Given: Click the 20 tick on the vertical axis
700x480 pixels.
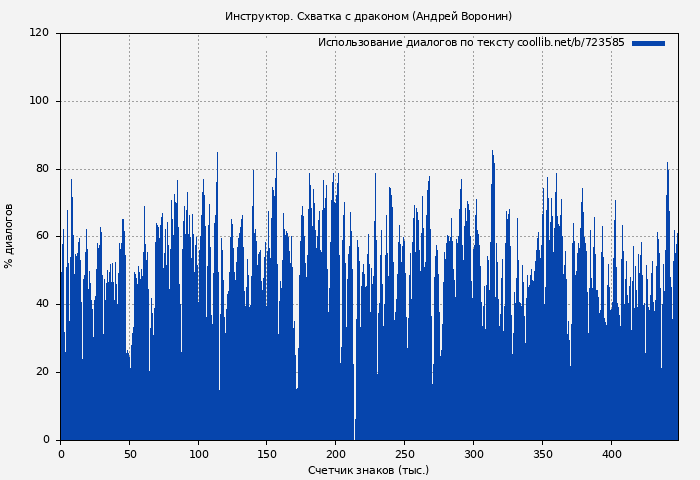Looking at the screenshot, I should [x=43, y=372].
